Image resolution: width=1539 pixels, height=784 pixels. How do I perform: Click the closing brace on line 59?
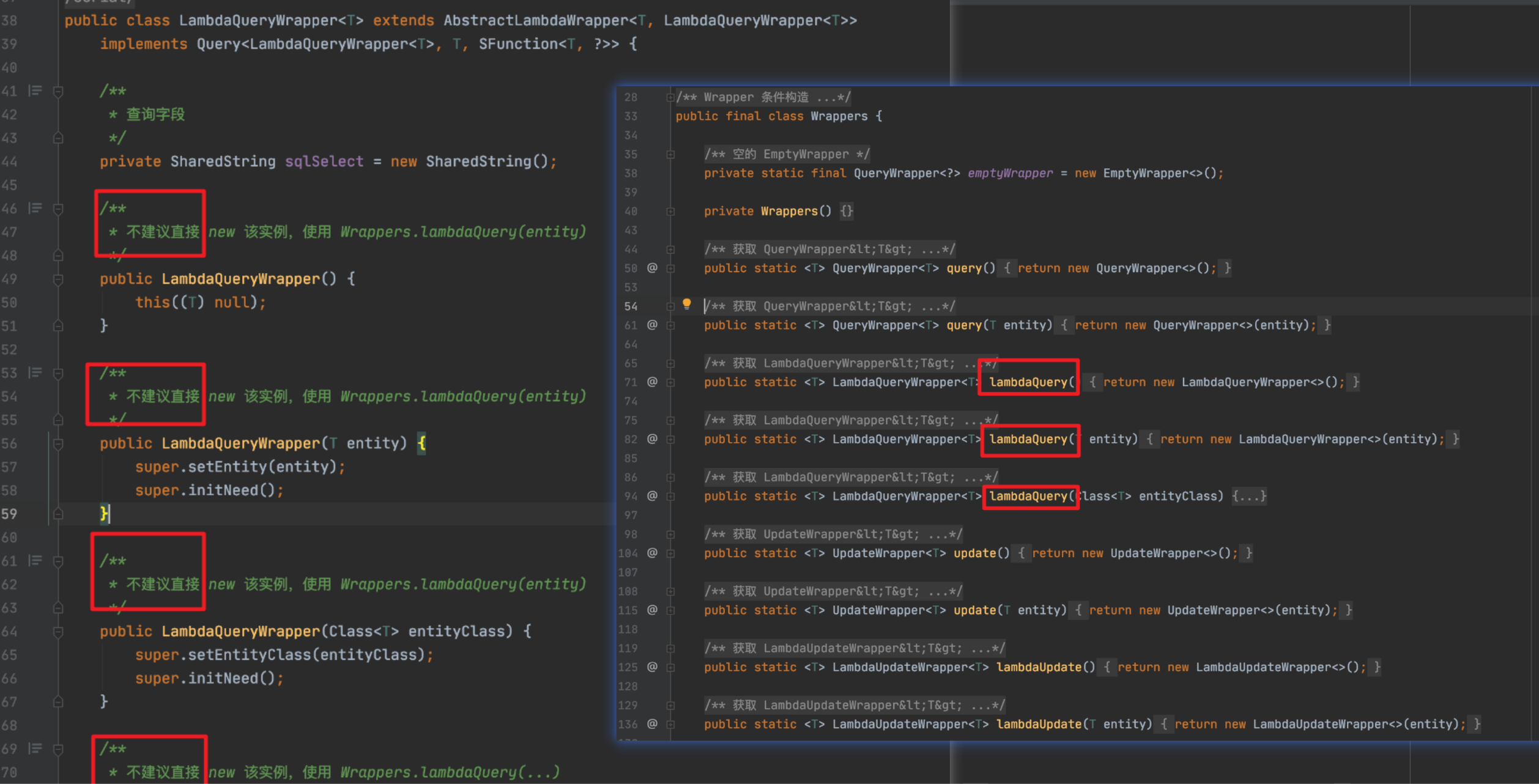(105, 513)
